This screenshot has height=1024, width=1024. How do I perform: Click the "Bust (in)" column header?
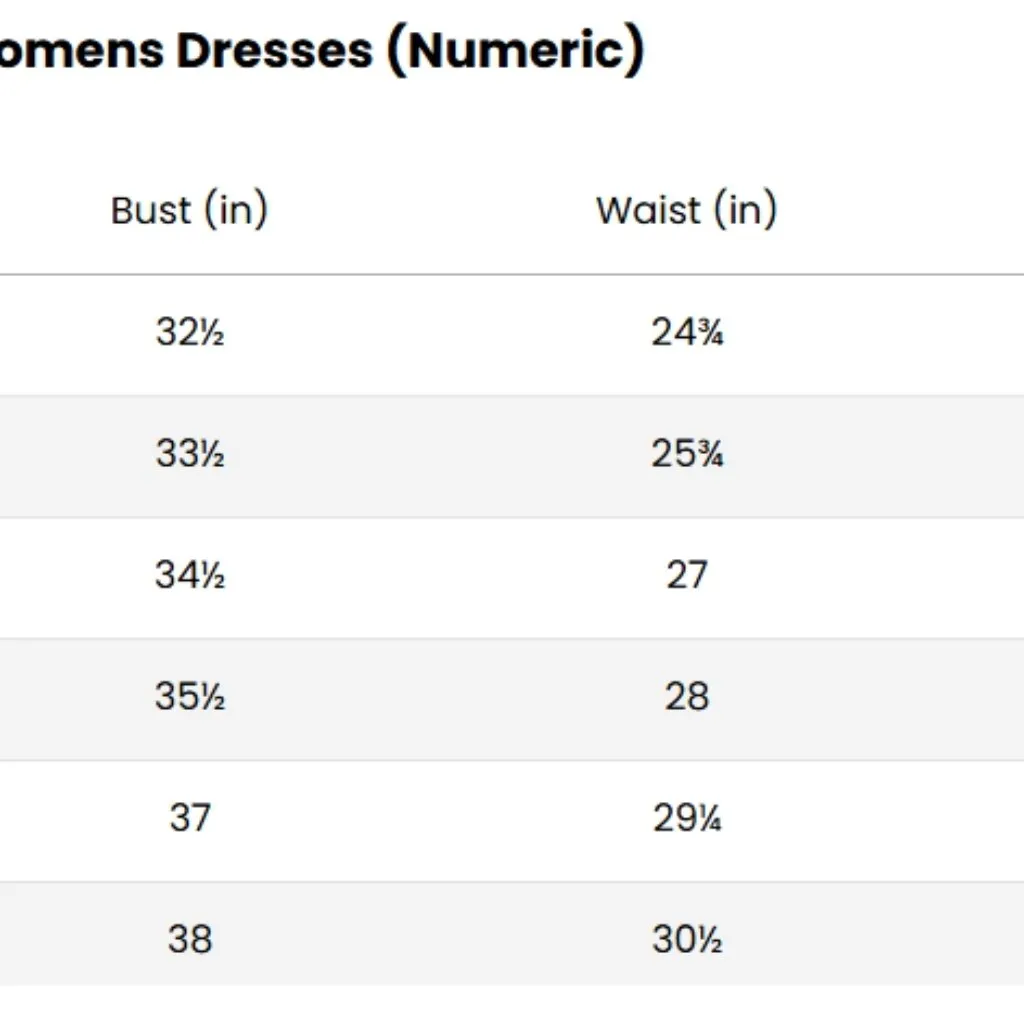point(189,210)
